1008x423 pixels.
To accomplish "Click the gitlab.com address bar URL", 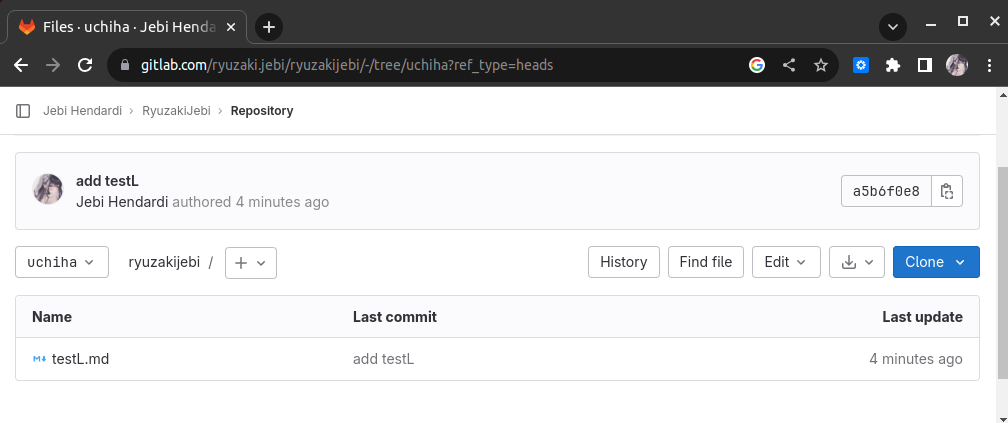I will point(380,65).
